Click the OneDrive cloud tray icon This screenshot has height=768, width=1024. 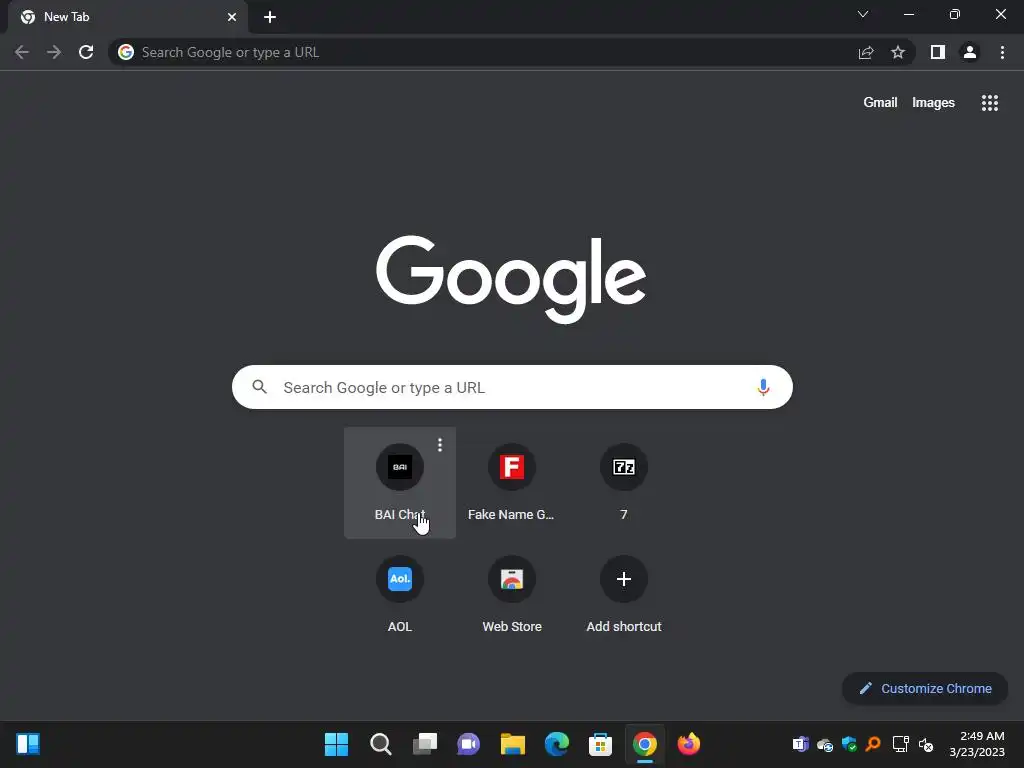coord(825,744)
